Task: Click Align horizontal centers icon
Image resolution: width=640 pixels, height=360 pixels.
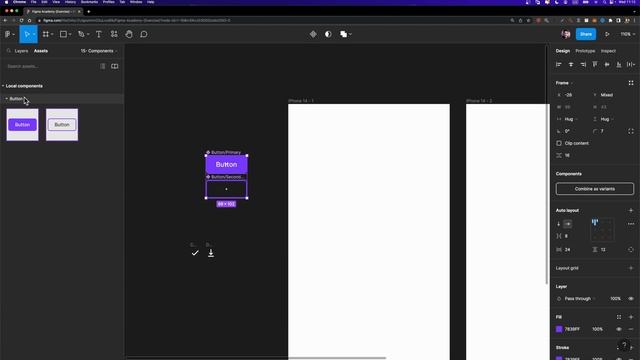Action: pyautogui.click(x=571, y=64)
